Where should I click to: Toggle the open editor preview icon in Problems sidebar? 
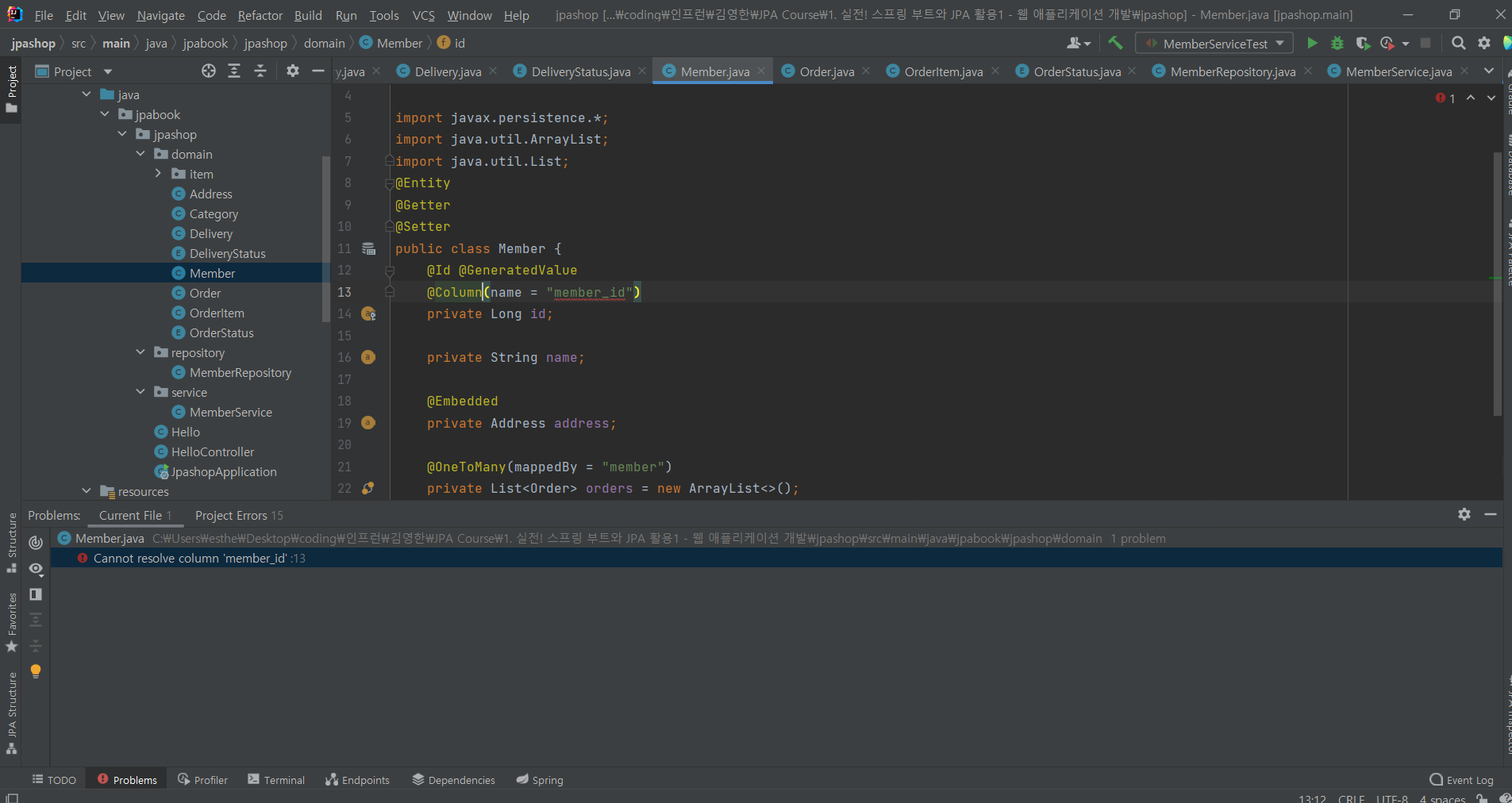tap(36, 594)
